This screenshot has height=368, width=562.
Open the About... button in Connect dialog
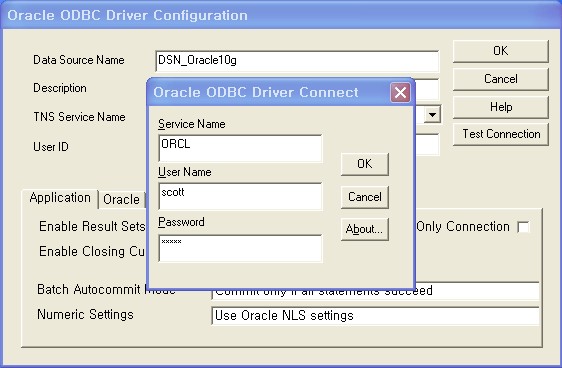pos(365,229)
